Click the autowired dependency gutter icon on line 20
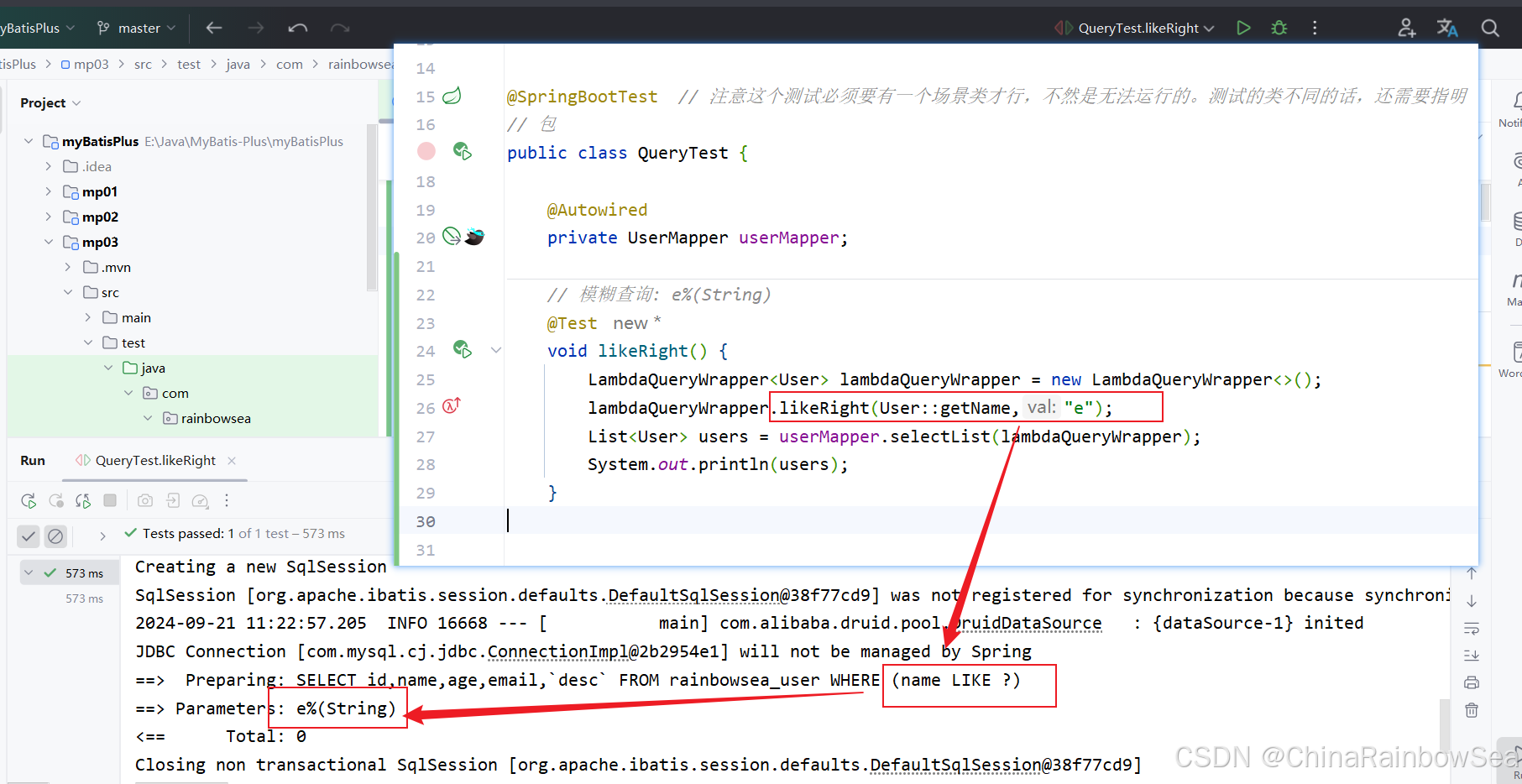The height and width of the screenshot is (784, 1522). tap(452, 236)
